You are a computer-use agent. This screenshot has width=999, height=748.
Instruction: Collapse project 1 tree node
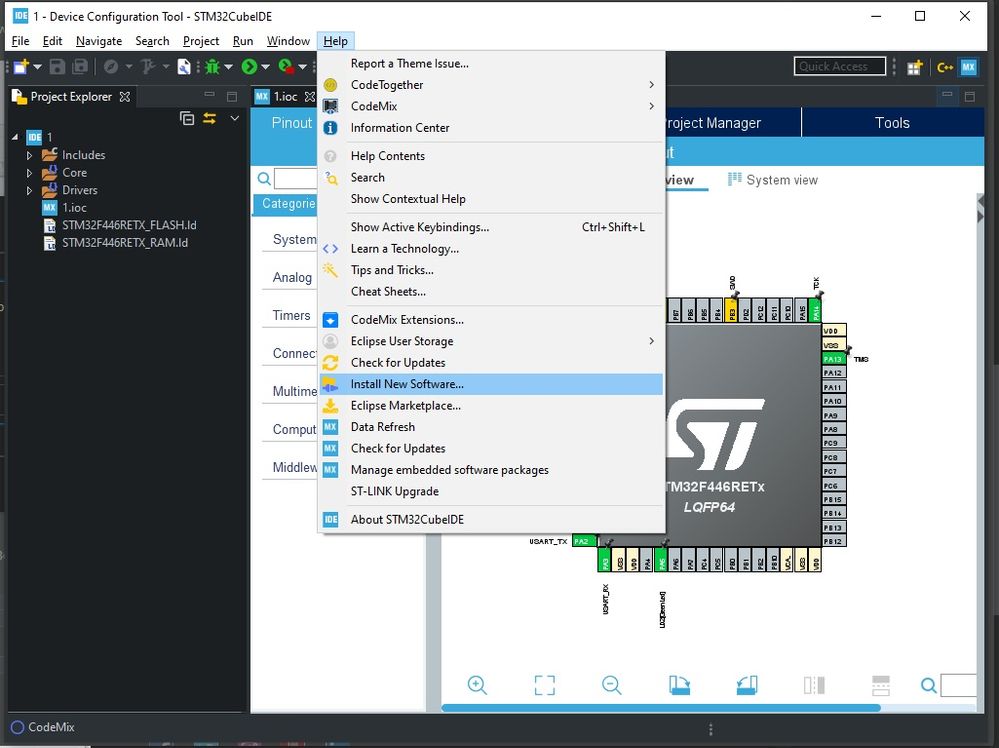tap(15, 137)
